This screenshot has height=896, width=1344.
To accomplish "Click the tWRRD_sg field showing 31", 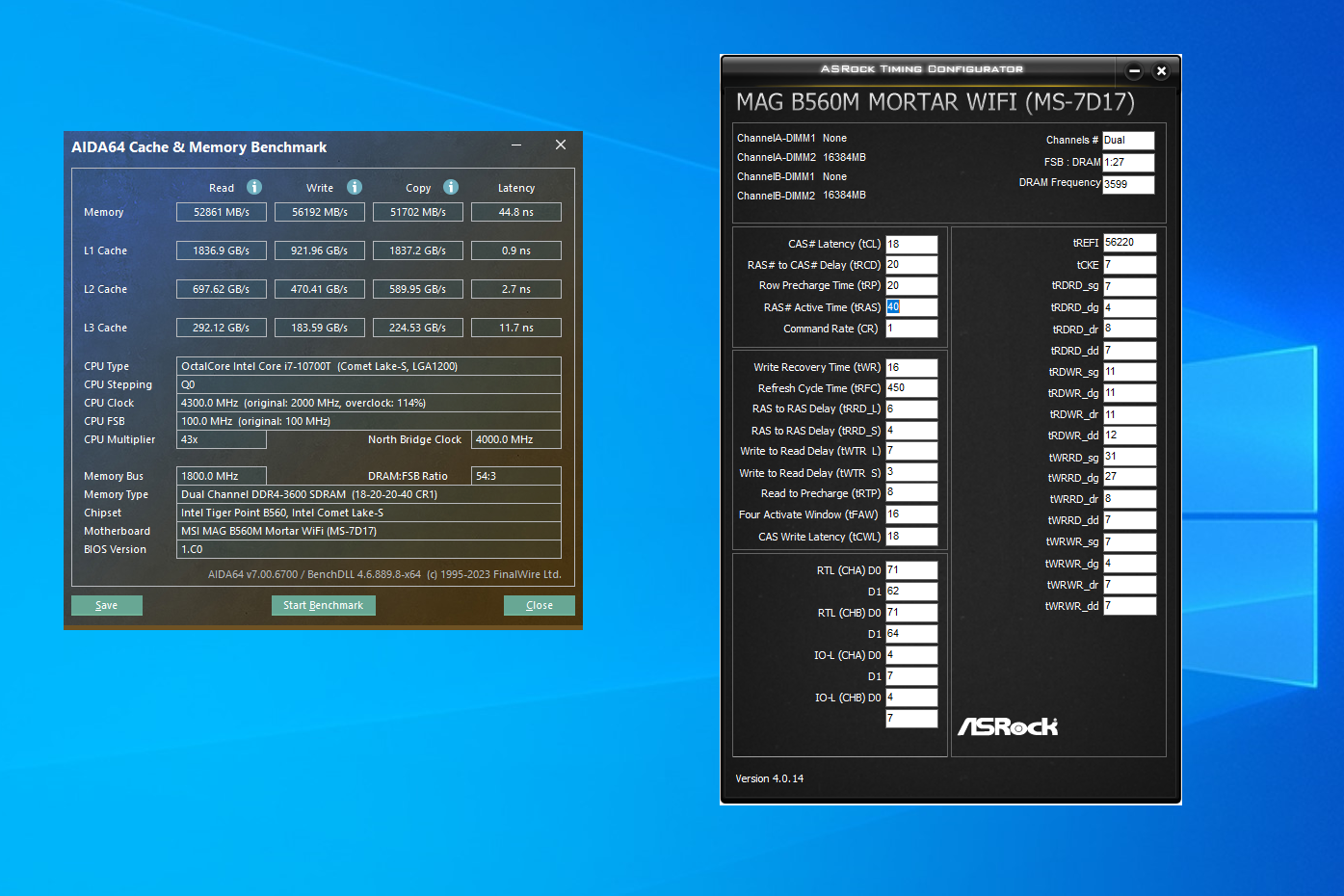I will tap(1129, 457).
